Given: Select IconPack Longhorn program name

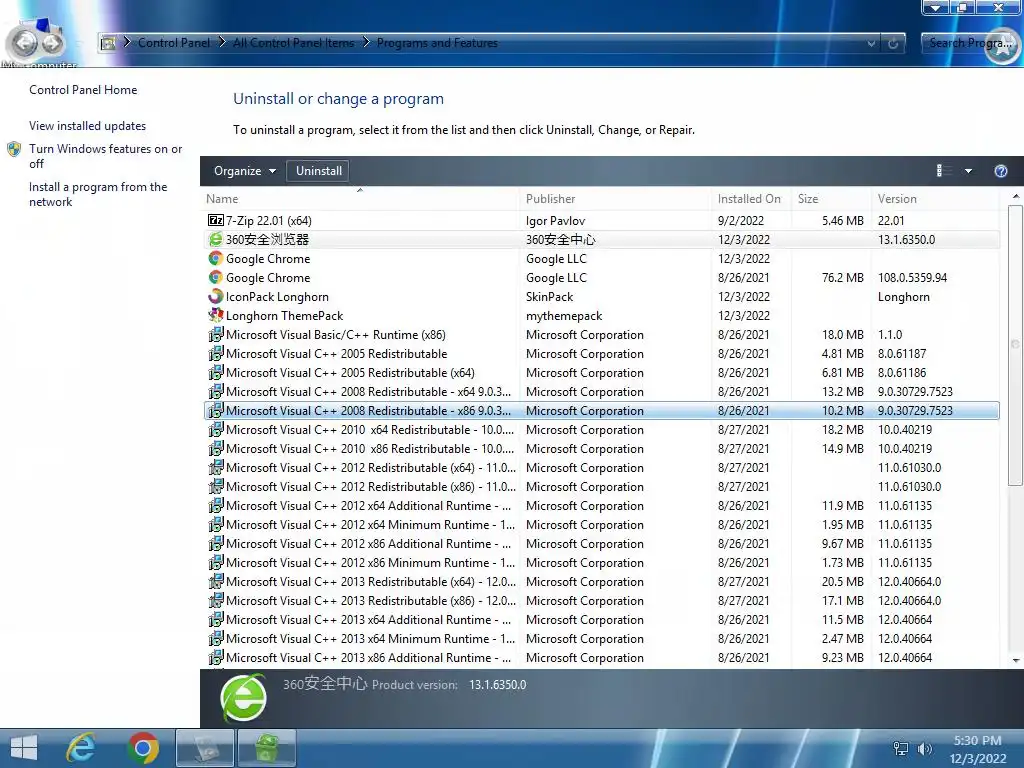Looking at the screenshot, I should point(277,296).
